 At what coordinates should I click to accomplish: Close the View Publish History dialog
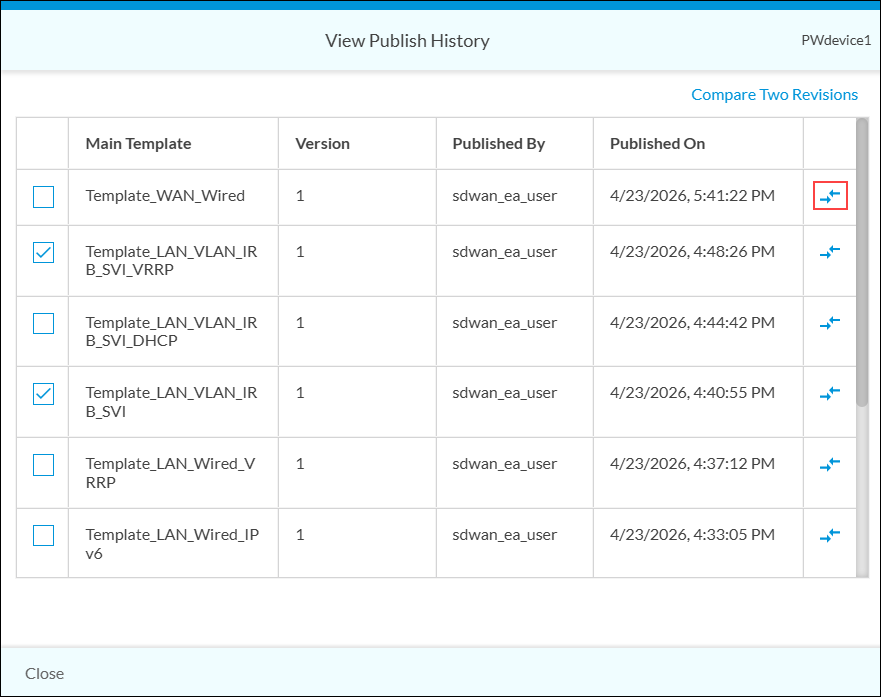coord(44,673)
